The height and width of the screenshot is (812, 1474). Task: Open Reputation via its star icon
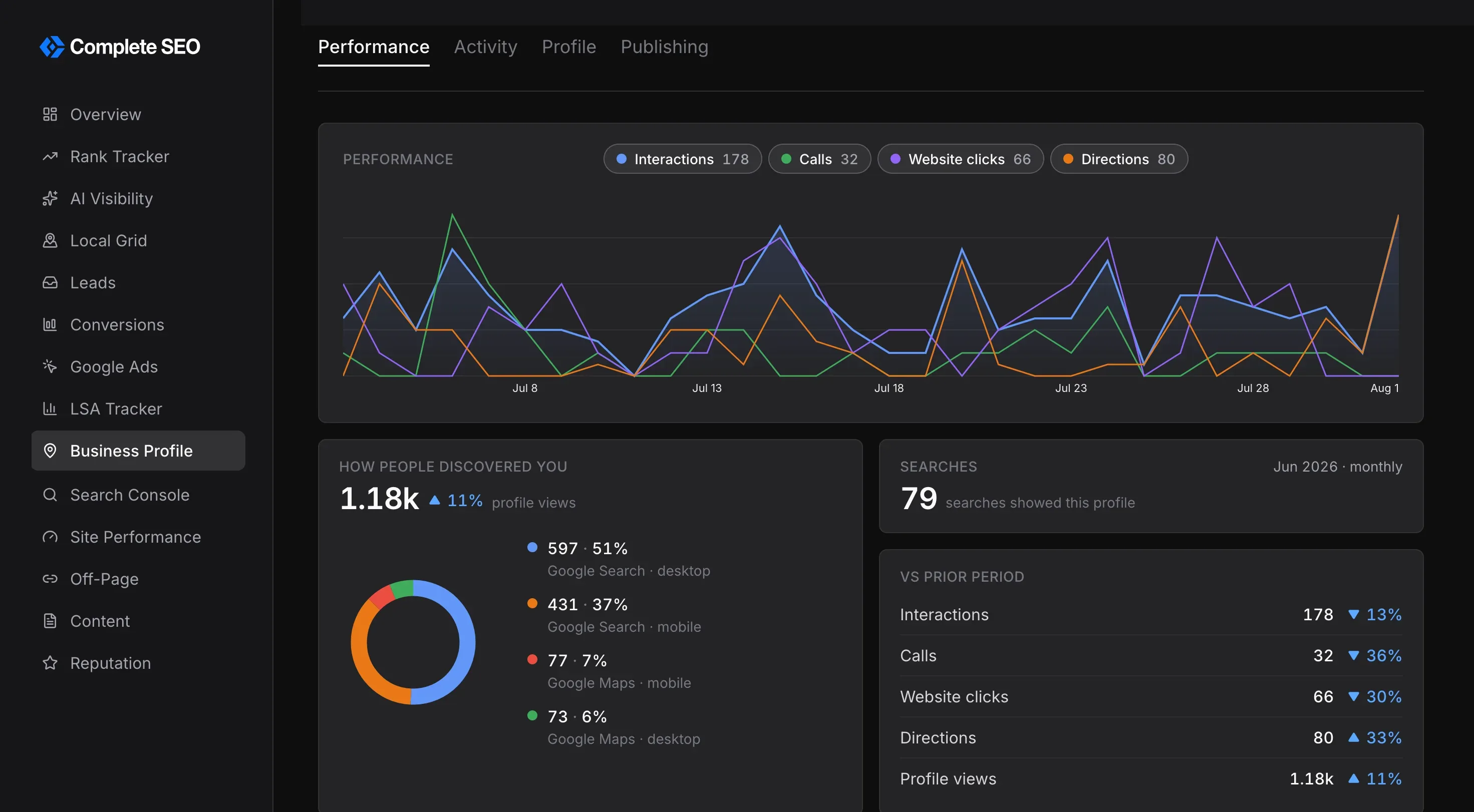click(51, 663)
